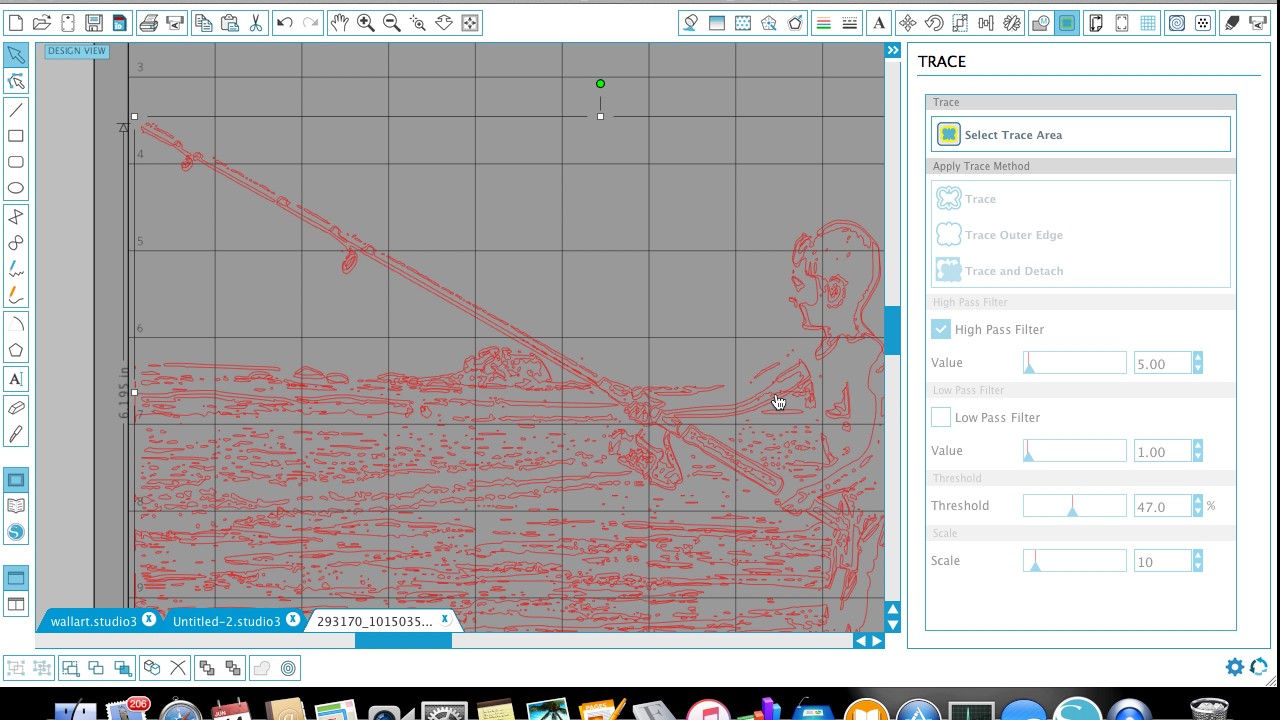Viewport: 1280px width, 720px height.
Task: Select the Knife tool
Action: pos(16,434)
